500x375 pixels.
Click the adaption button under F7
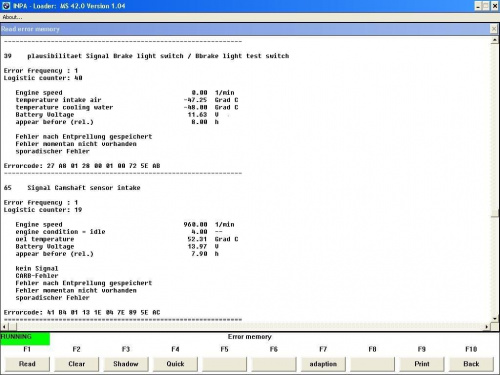click(x=323, y=364)
